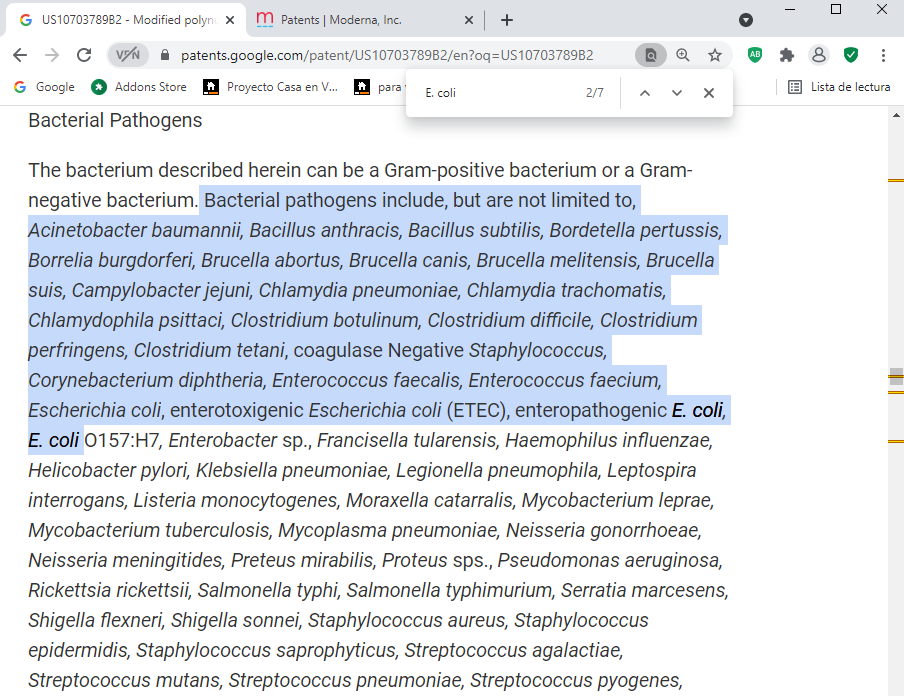Click the green AB extension icon
904x696 pixels.
tap(755, 55)
